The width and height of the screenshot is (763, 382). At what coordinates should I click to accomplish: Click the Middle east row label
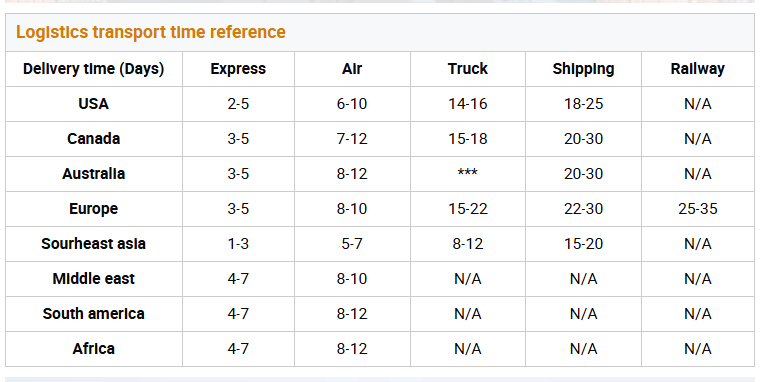tap(93, 279)
